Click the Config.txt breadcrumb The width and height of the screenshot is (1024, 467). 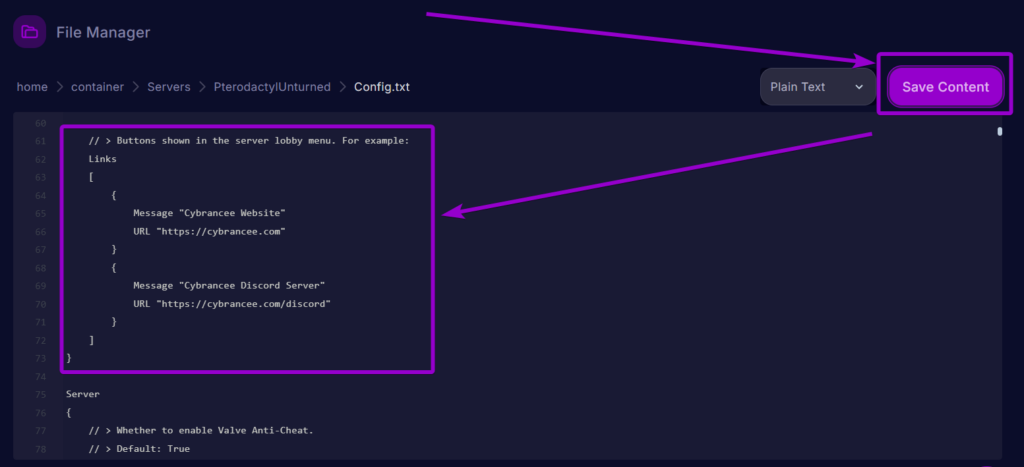click(x=381, y=87)
